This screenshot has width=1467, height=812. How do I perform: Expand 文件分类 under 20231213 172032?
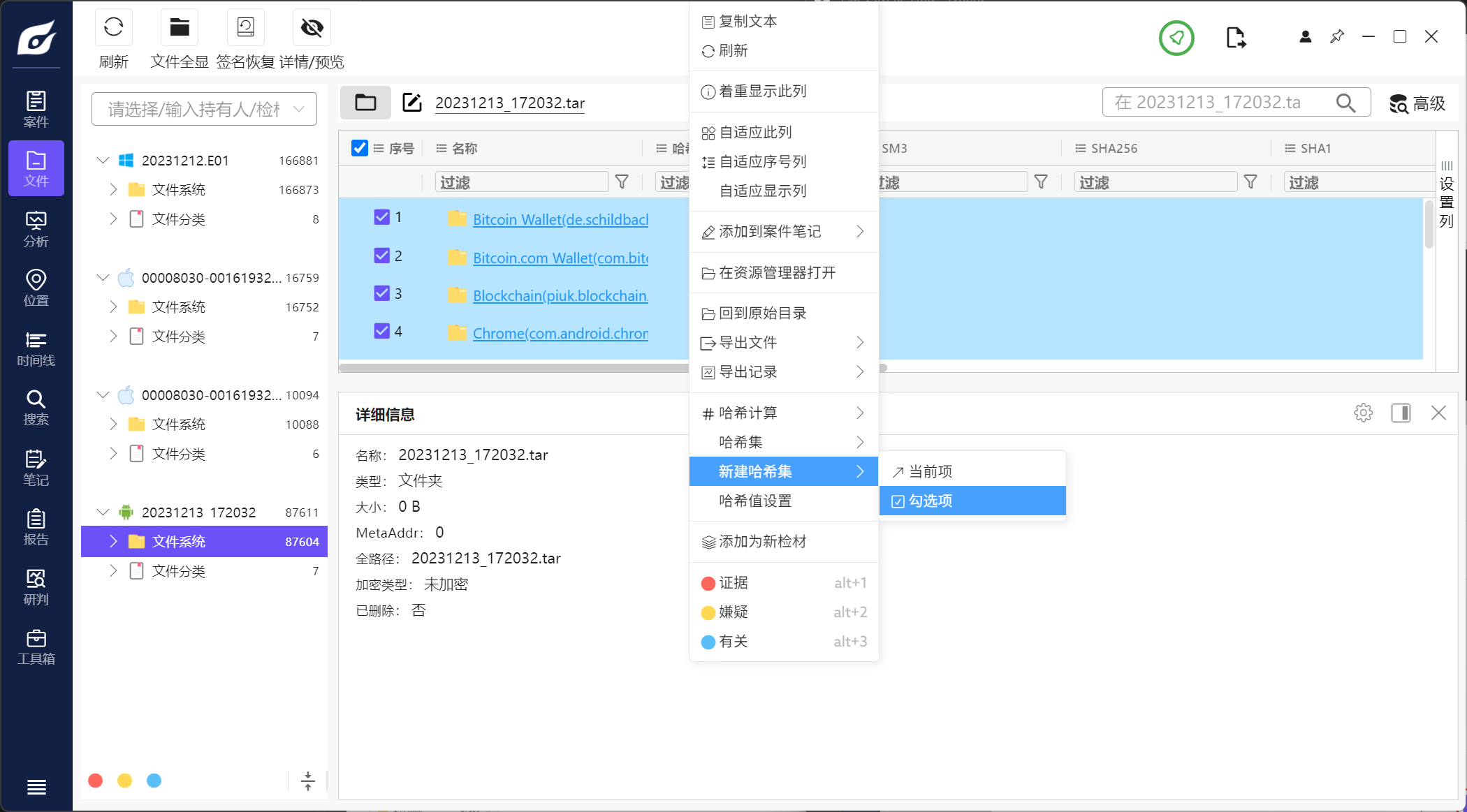pyautogui.click(x=113, y=571)
